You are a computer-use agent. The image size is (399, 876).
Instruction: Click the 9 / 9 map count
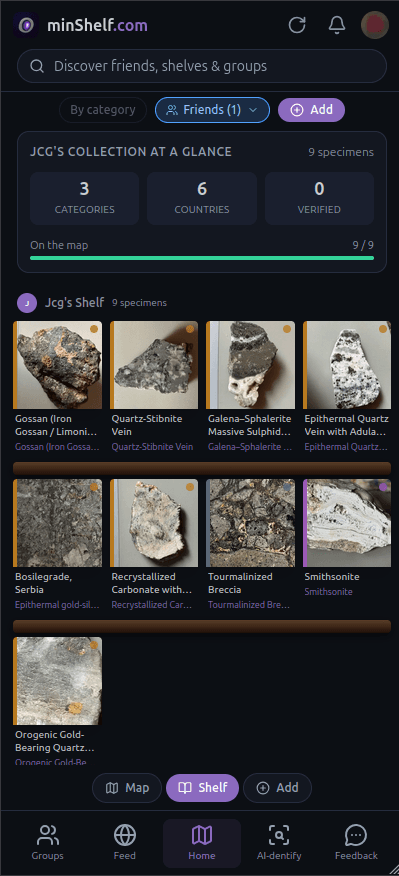coord(363,245)
